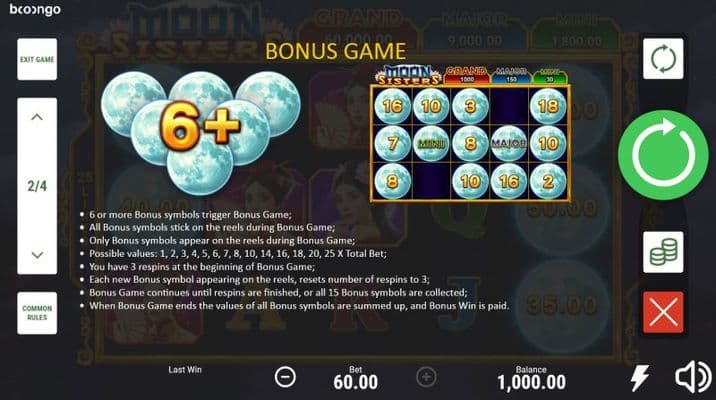This screenshot has height=400, width=716.
Task: Click the Bet amount 60.00
Action: pyautogui.click(x=356, y=382)
